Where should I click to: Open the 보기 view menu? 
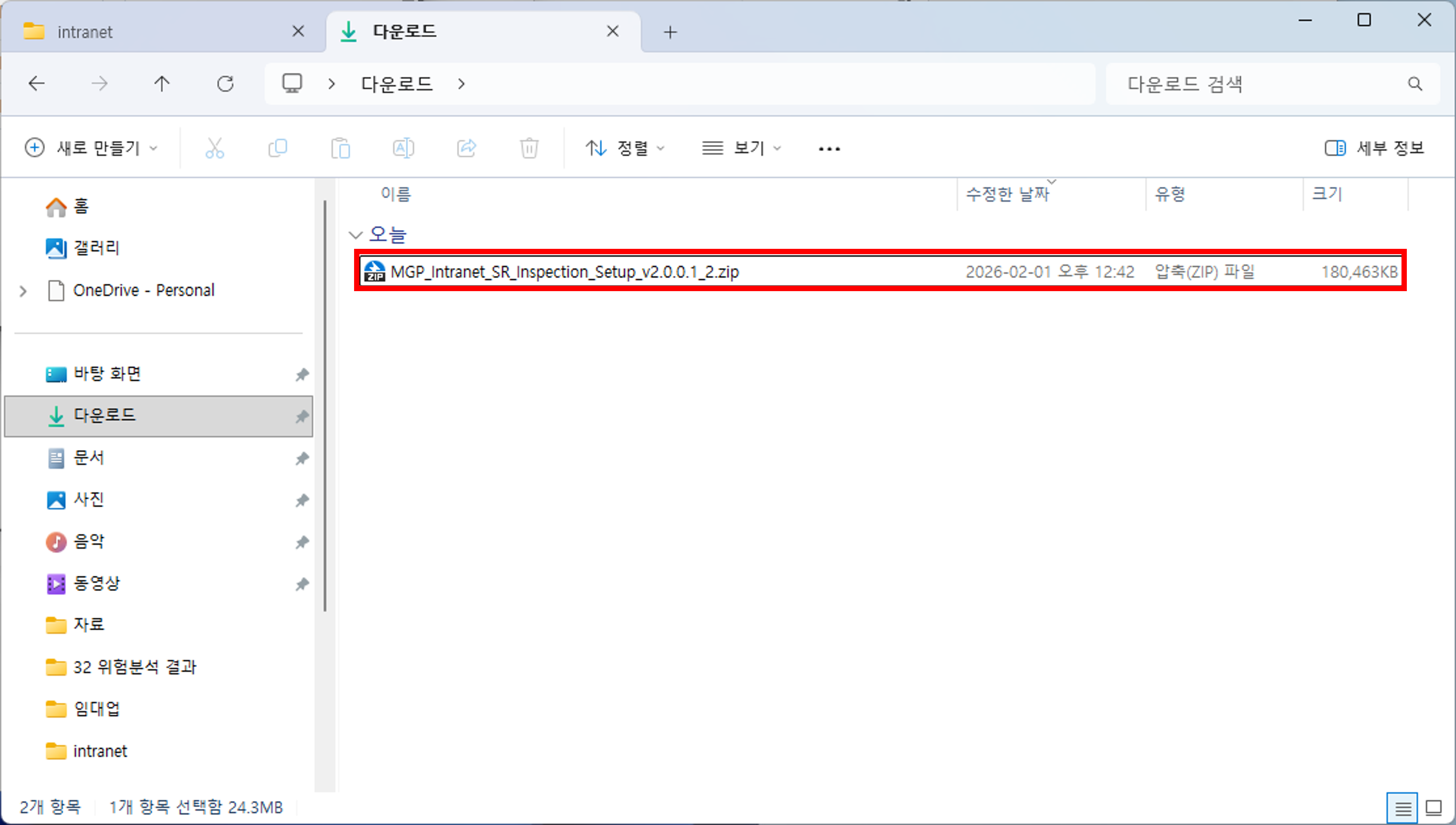click(740, 148)
